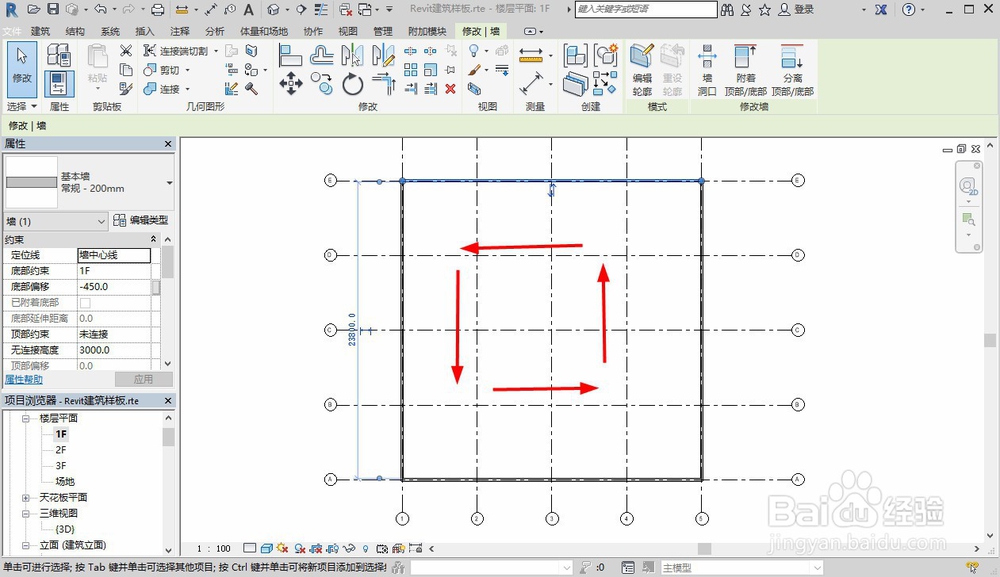The image size is (1000, 577).
Task: Open the 连接端切割 dropdown arrow
Action: tap(216, 51)
